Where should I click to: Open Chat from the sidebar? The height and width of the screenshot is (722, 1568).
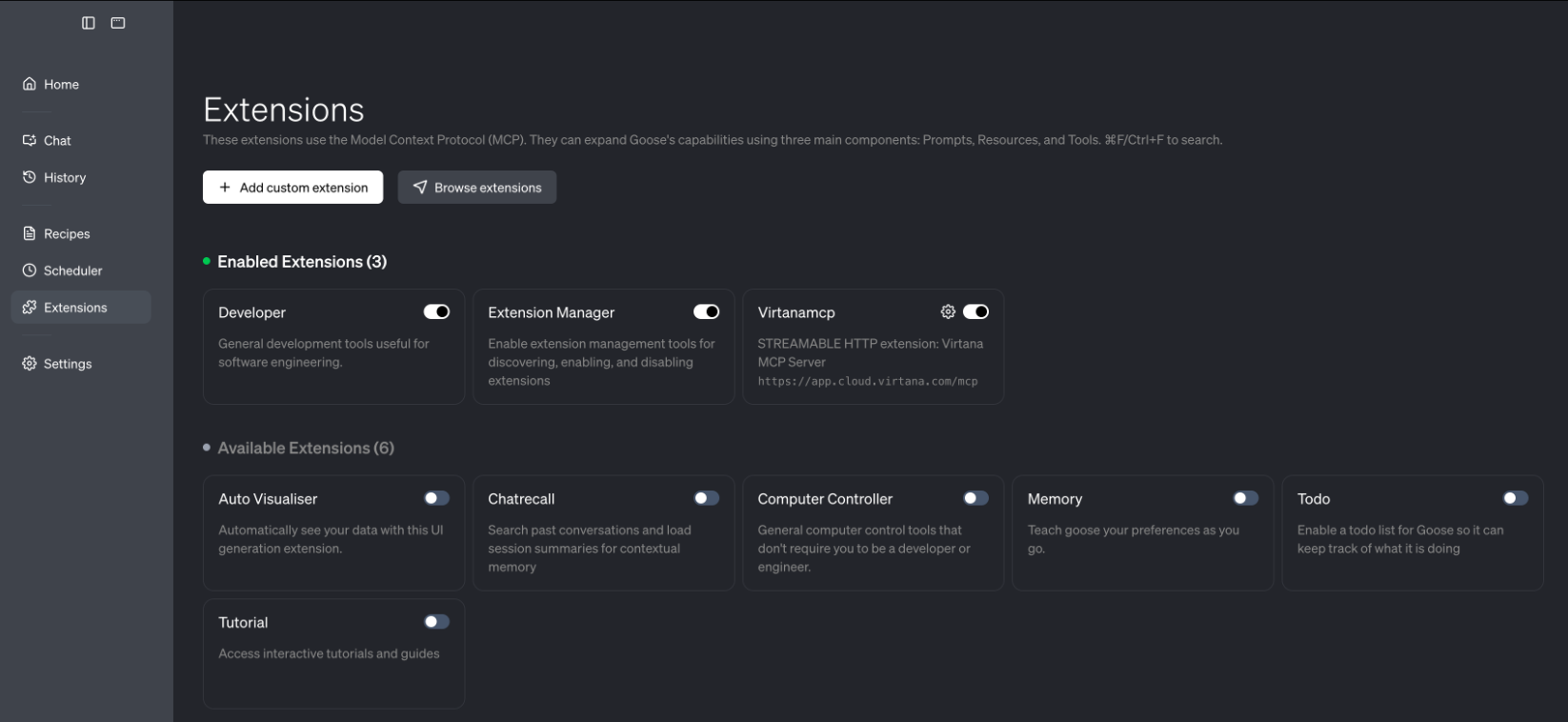coord(57,140)
